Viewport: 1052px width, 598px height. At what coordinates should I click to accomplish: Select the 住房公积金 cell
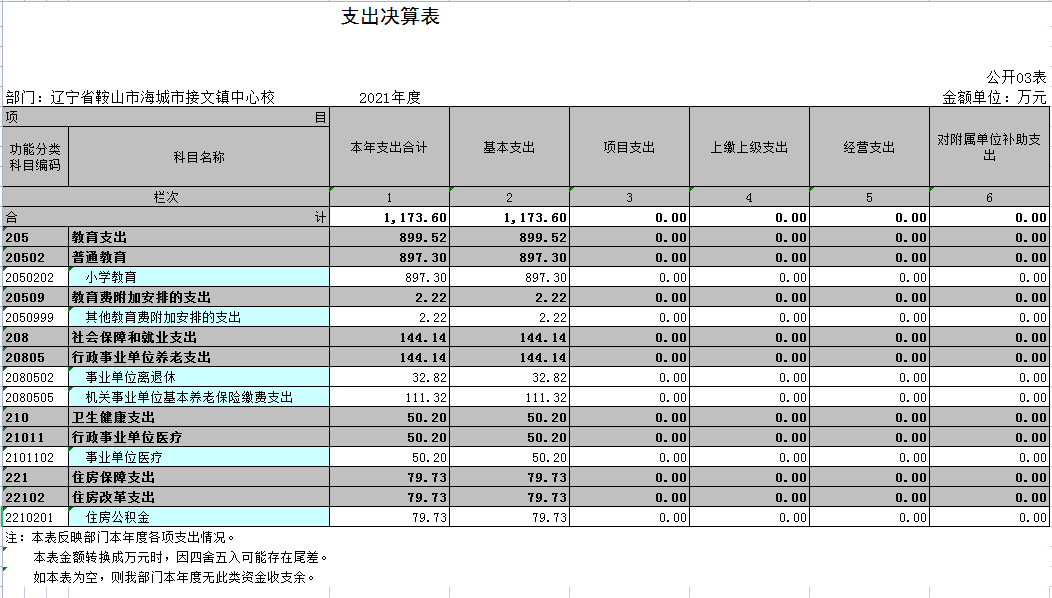(199, 517)
